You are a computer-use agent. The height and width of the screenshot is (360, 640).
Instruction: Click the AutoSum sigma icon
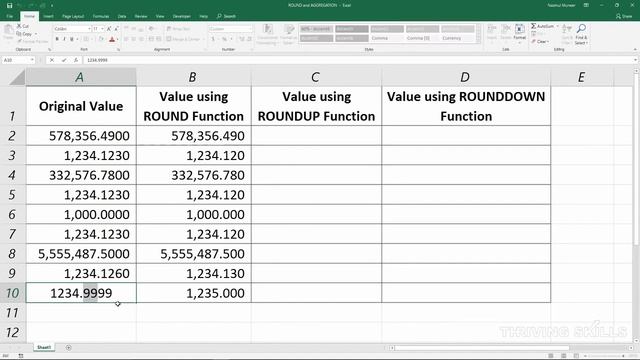pyautogui.click(x=533, y=26)
